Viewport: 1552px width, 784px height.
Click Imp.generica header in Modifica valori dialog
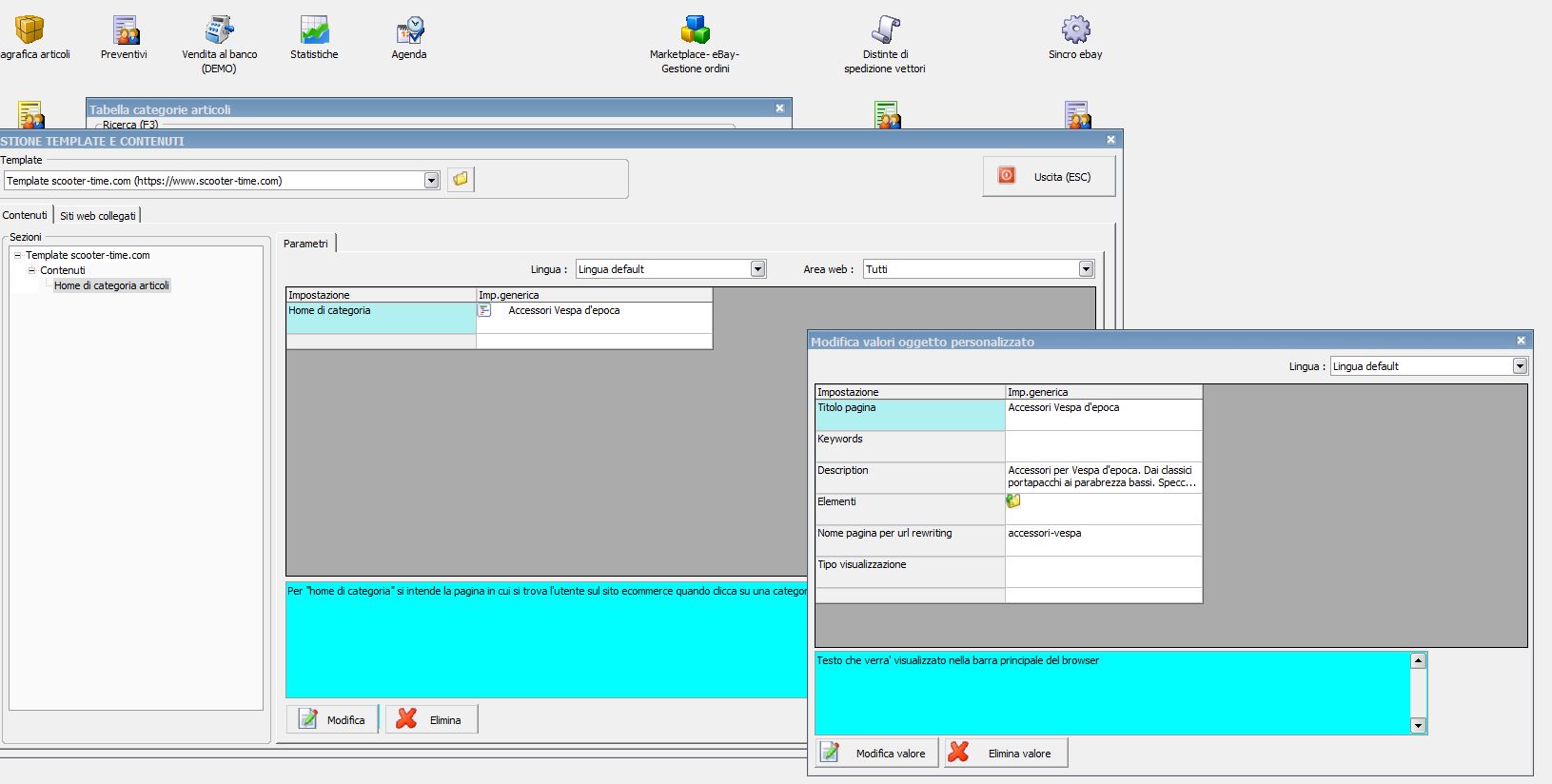[1104, 392]
